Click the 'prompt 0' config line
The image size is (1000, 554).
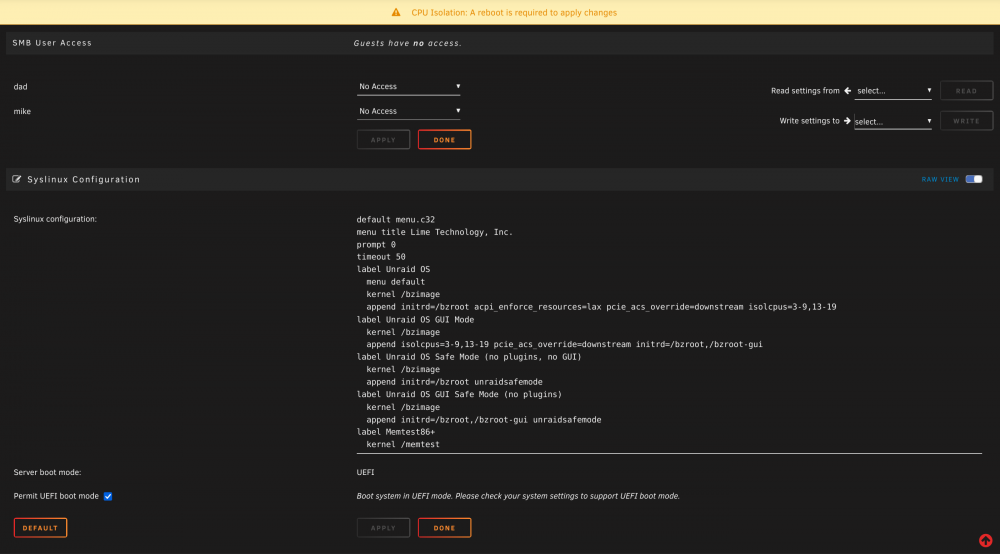376,244
